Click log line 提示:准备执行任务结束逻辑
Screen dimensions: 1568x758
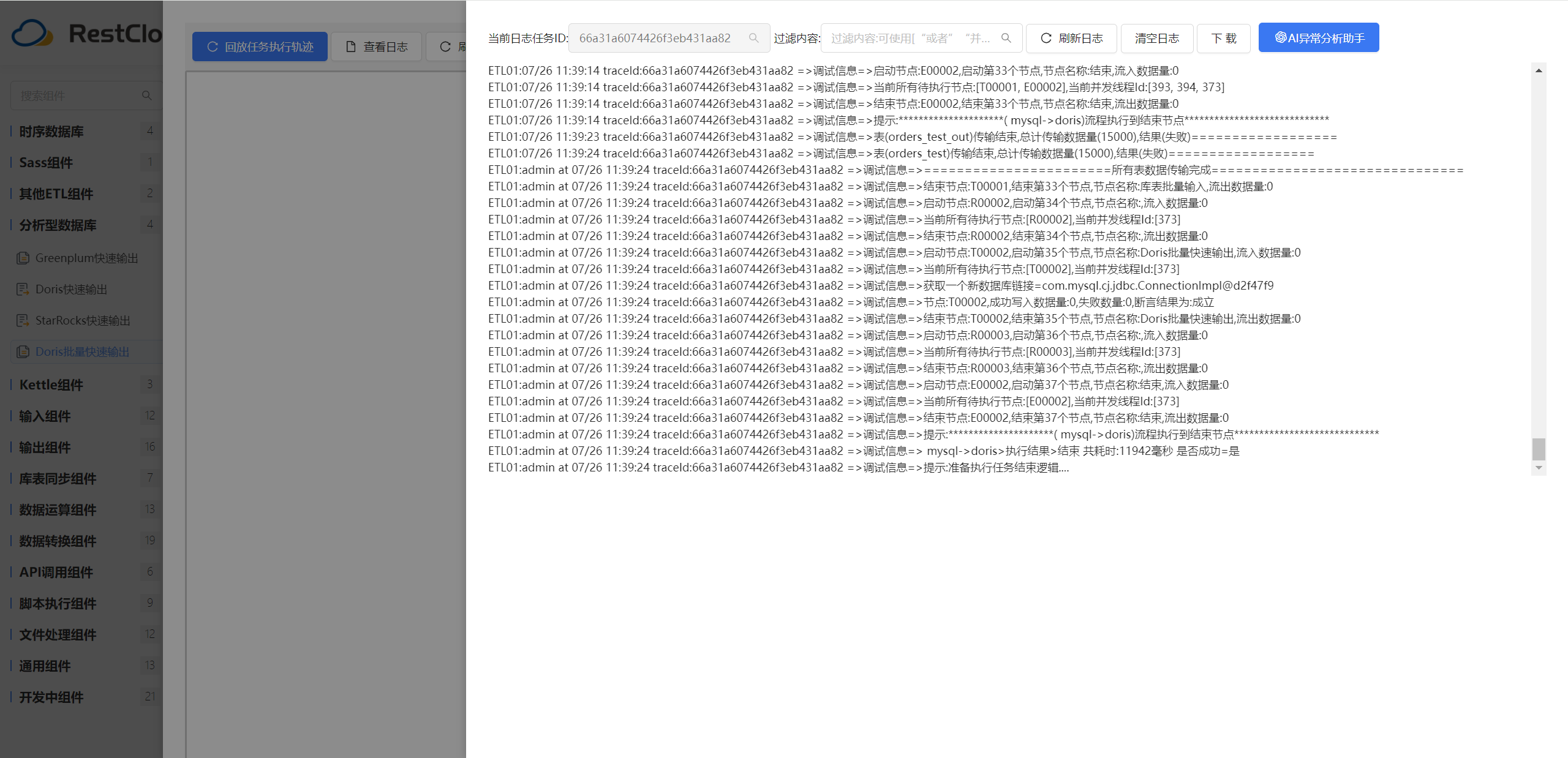[x=778, y=467]
